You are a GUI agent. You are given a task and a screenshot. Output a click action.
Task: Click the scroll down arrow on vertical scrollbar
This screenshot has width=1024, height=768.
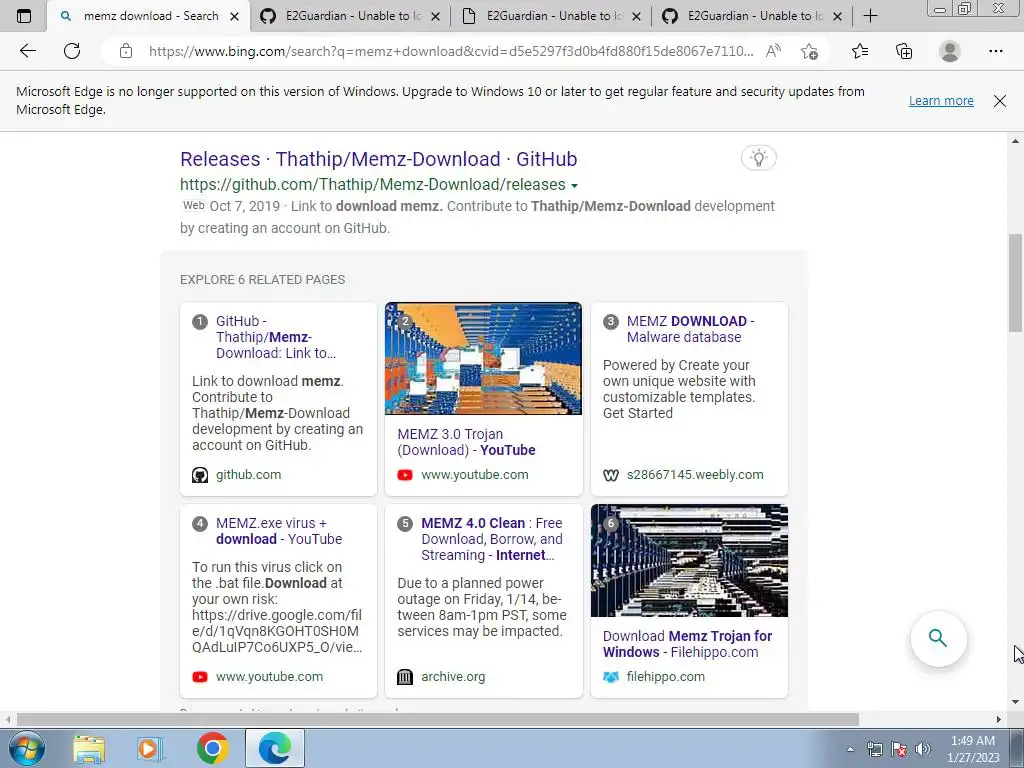[1015, 702]
